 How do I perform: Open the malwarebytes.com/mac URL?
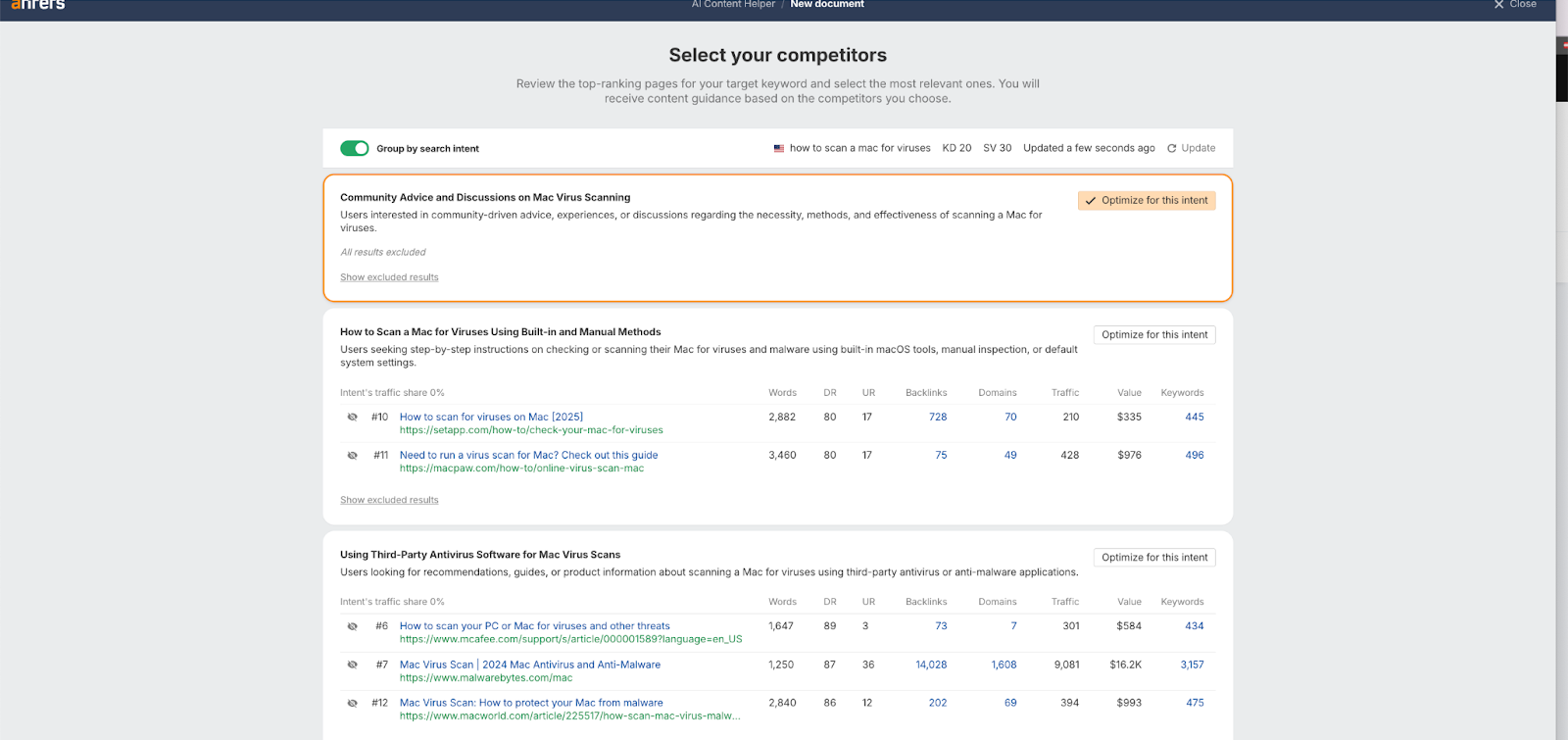[486, 678]
